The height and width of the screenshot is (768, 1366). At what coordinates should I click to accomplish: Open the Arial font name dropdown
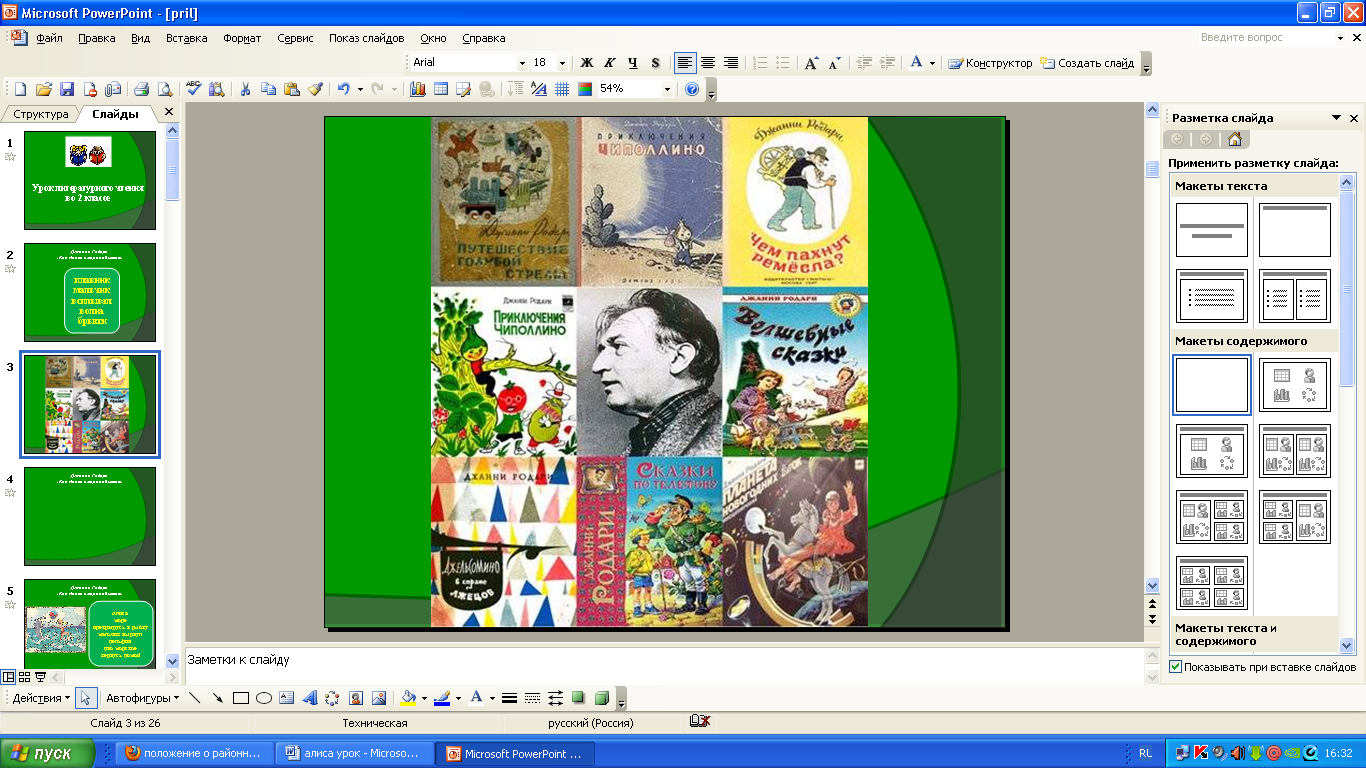coord(521,63)
